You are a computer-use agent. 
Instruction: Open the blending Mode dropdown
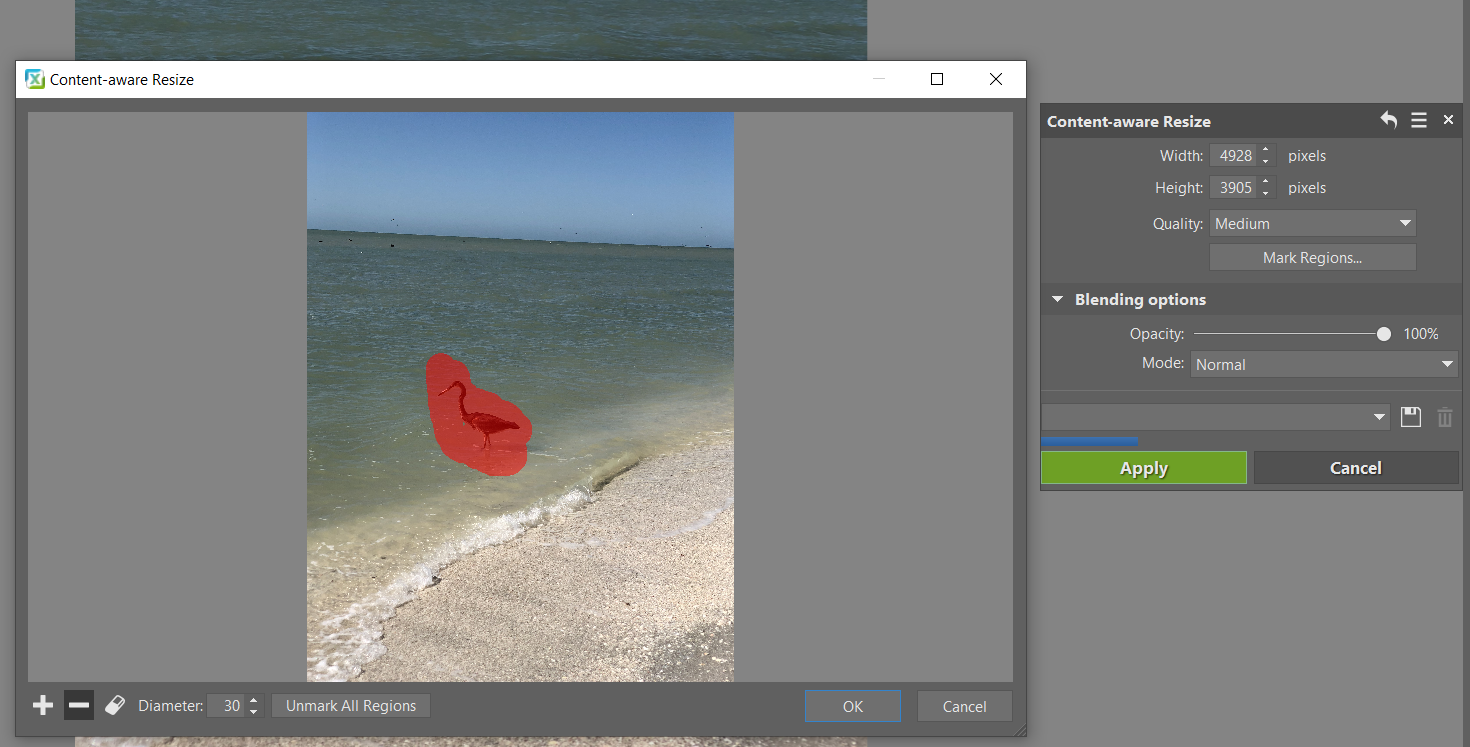point(1324,364)
